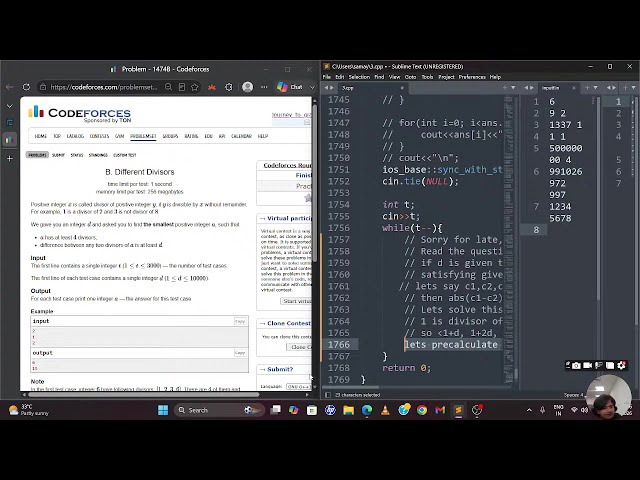
Task: Add a new tab in Edge sidebar
Action: 10,158
